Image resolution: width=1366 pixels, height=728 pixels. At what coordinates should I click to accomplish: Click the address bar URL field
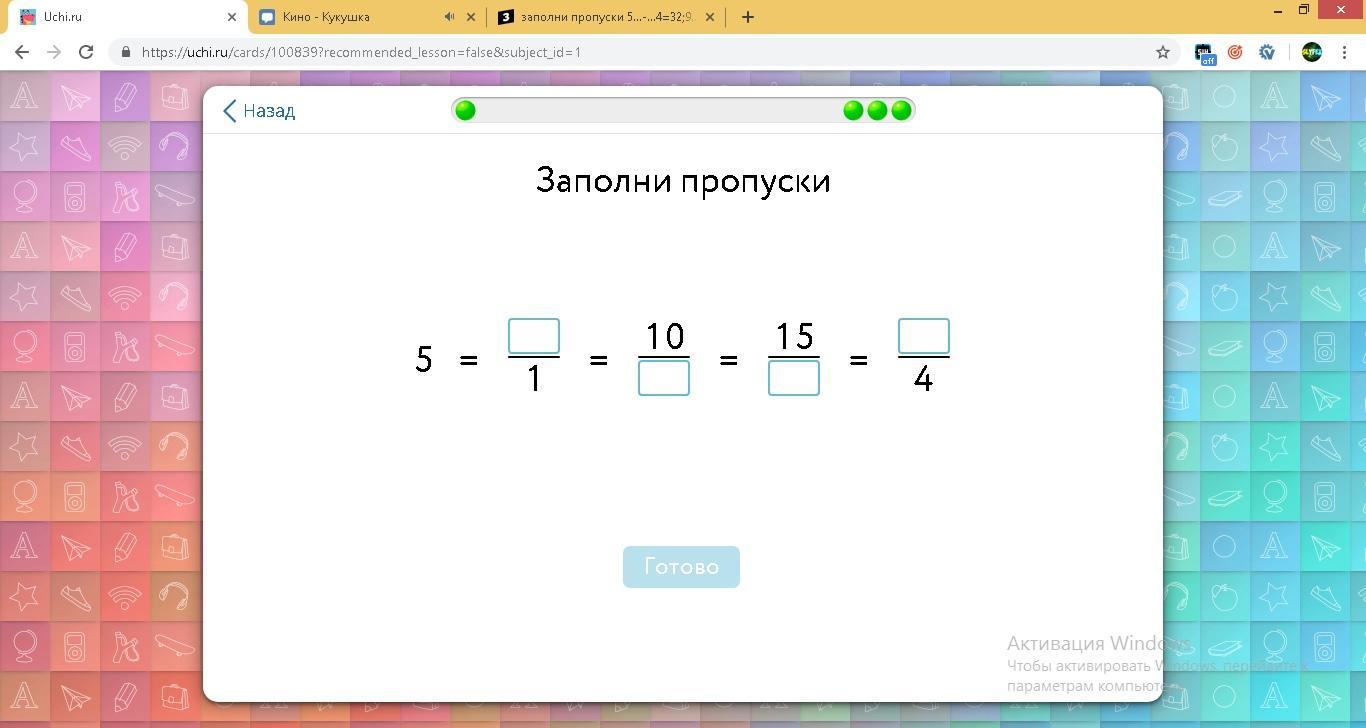640,52
